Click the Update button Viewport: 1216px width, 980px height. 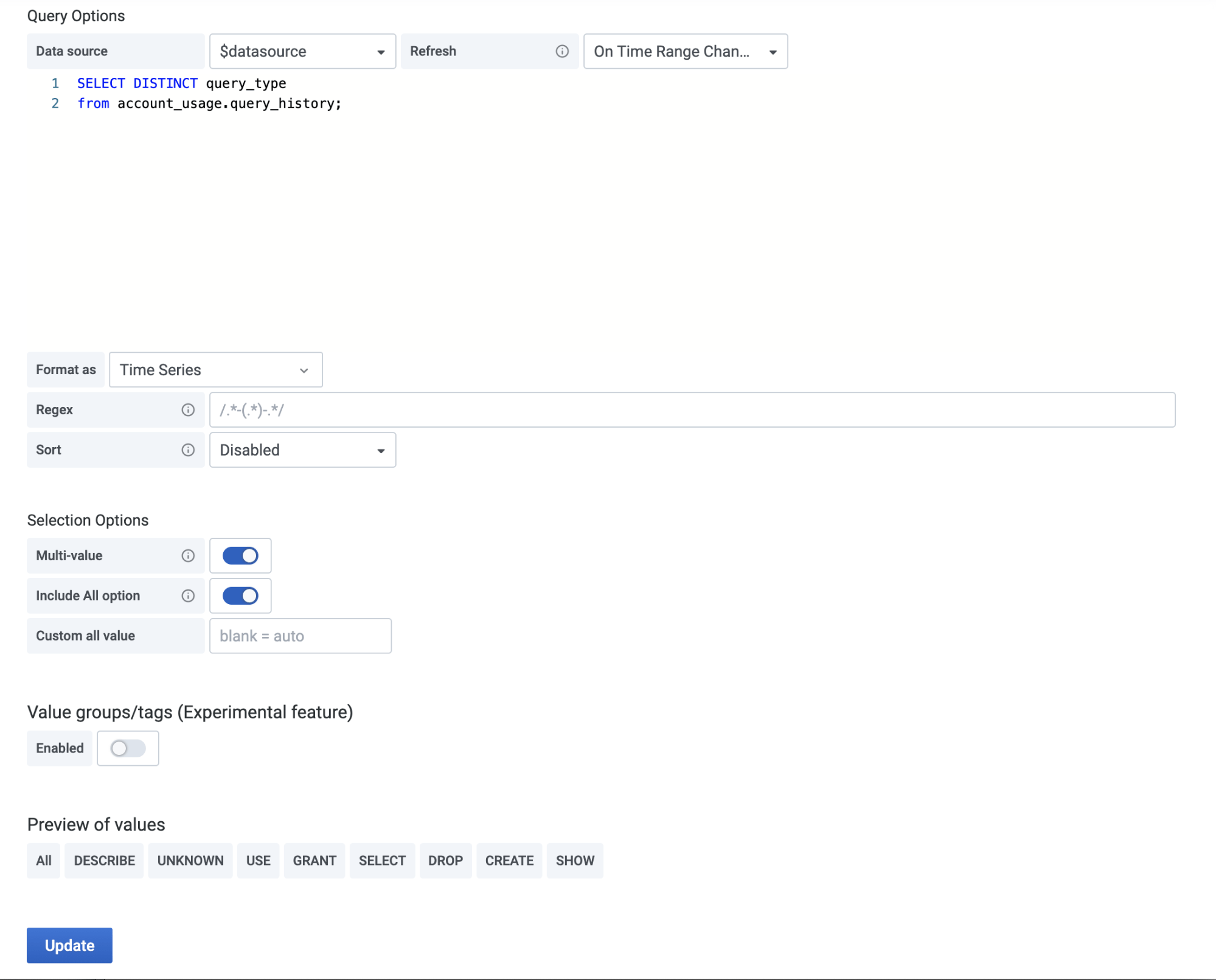point(69,945)
